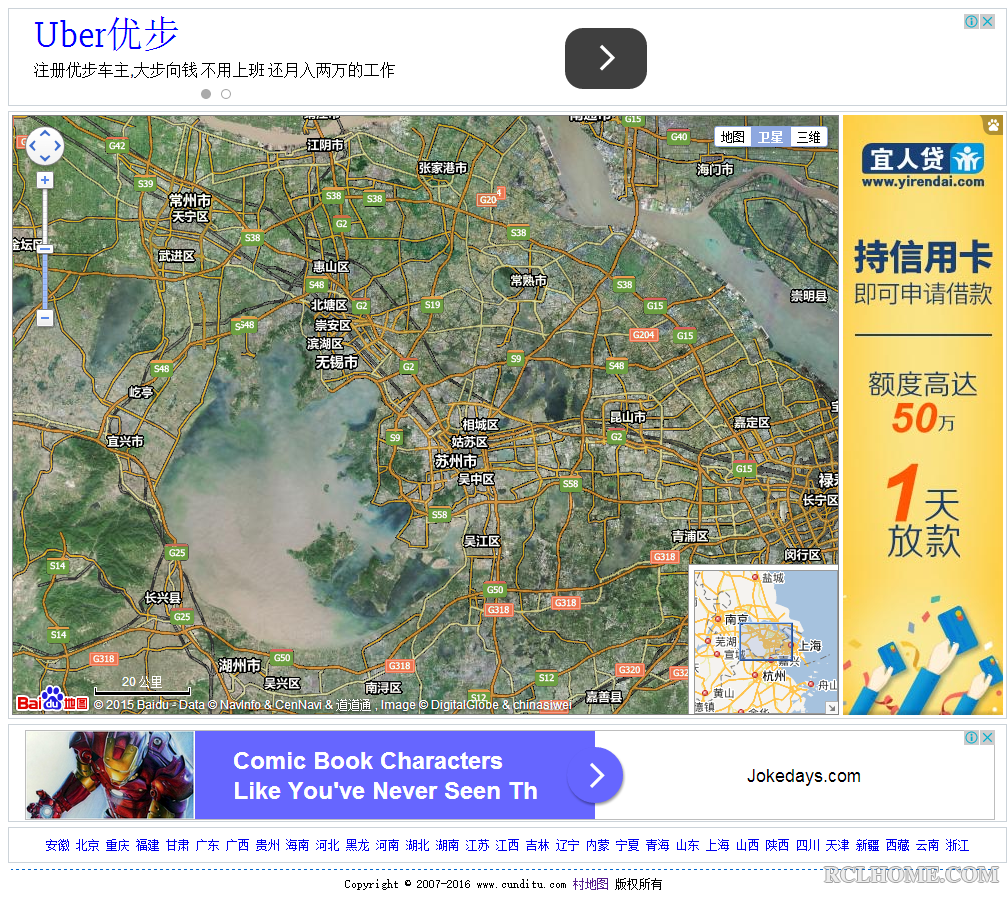Open the 宁夏 province link
Viewport: 1007px width, 899px height.
coord(627,845)
